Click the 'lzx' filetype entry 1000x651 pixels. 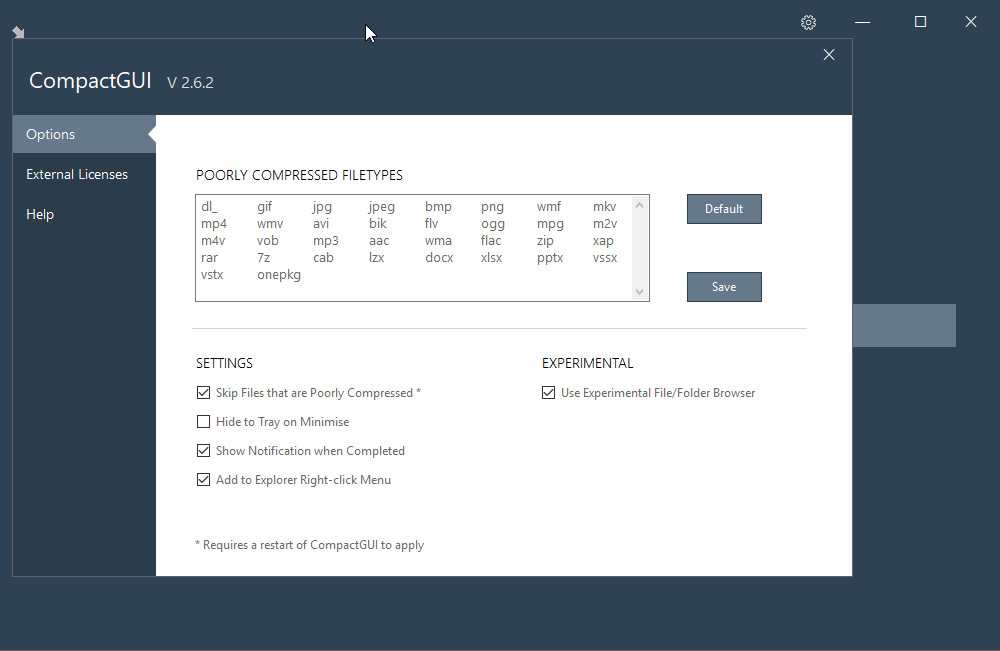(376, 258)
